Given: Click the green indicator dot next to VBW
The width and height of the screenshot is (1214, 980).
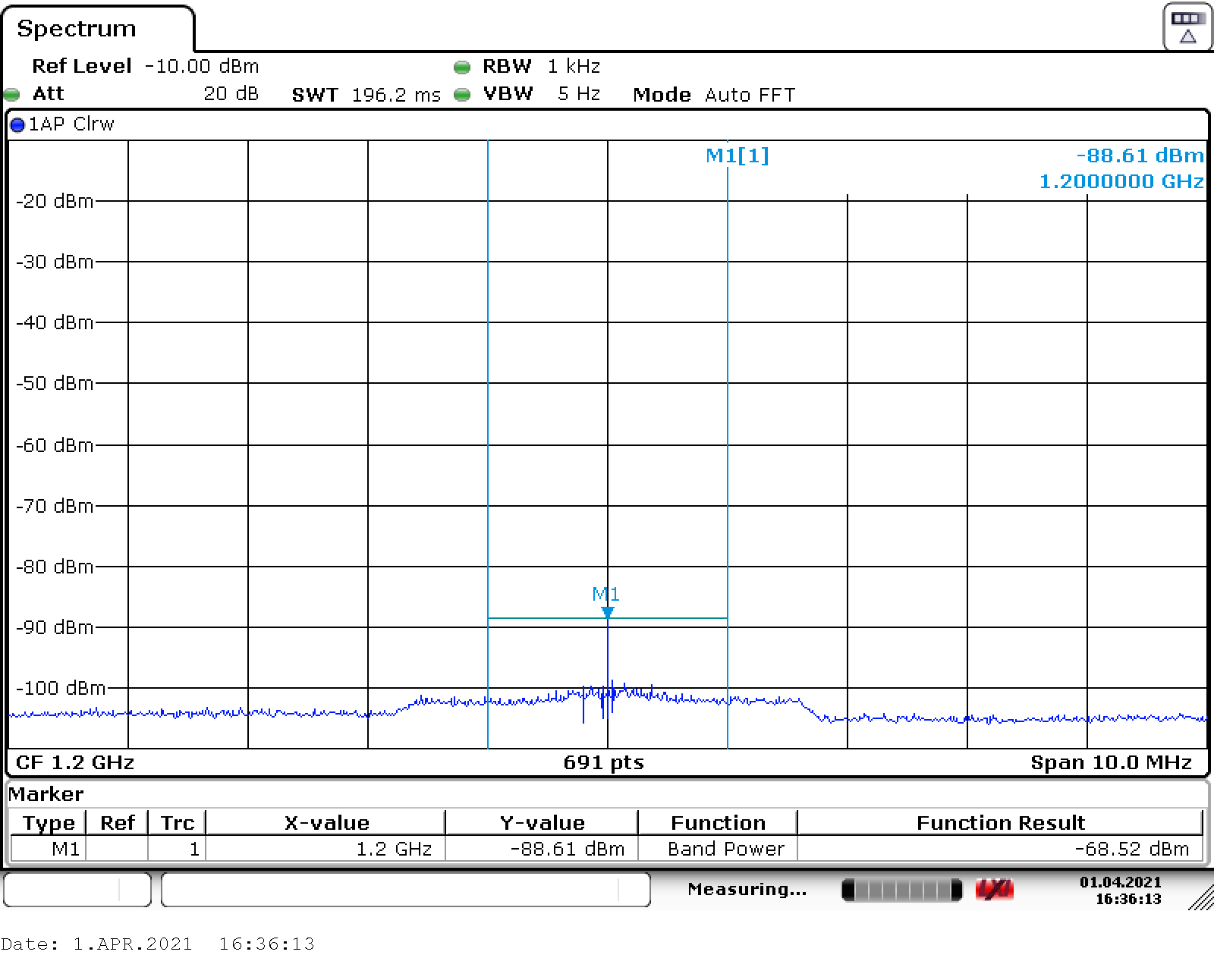Looking at the screenshot, I should click(x=461, y=95).
